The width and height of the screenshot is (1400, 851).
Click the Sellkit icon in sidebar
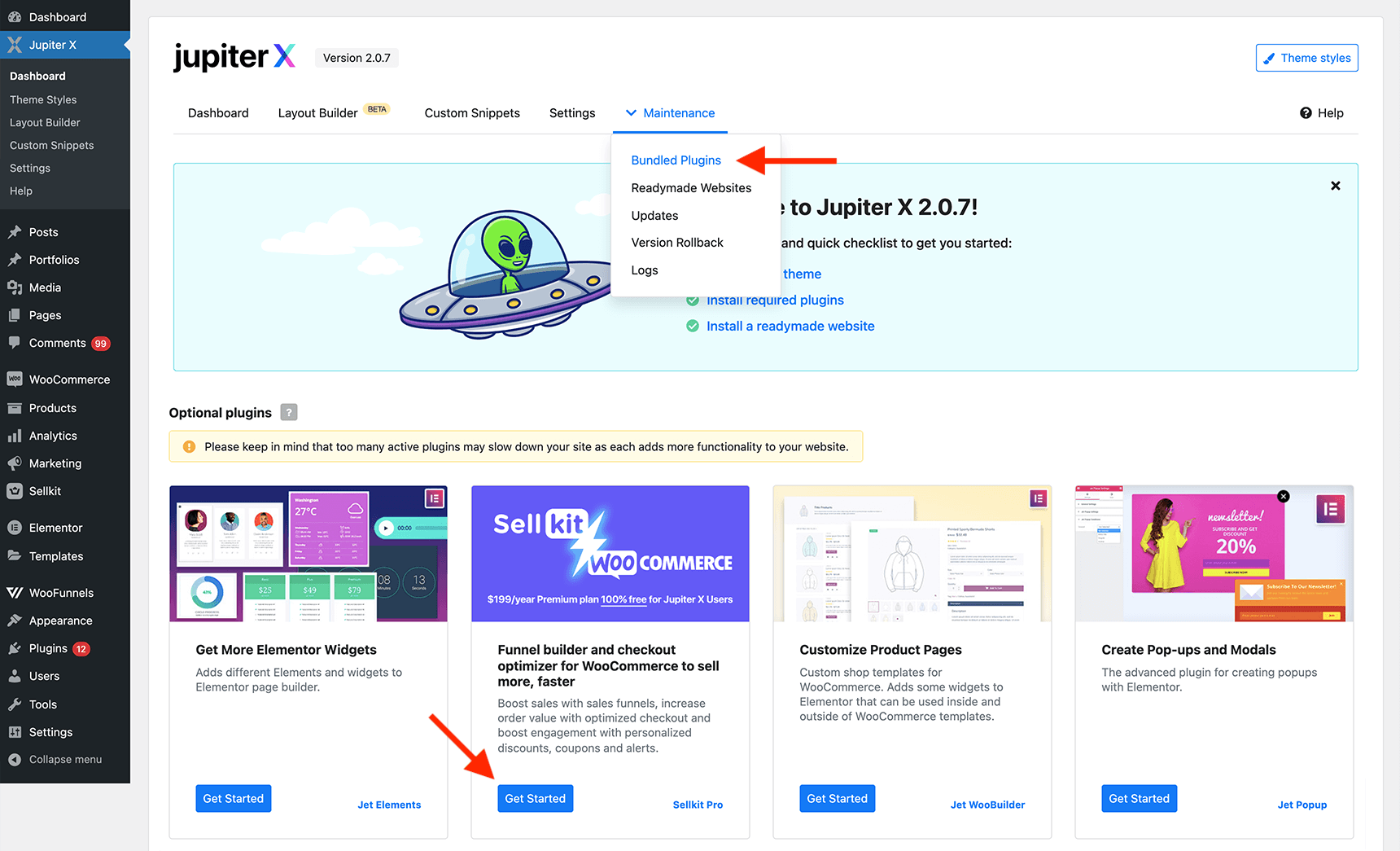point(15,491)
